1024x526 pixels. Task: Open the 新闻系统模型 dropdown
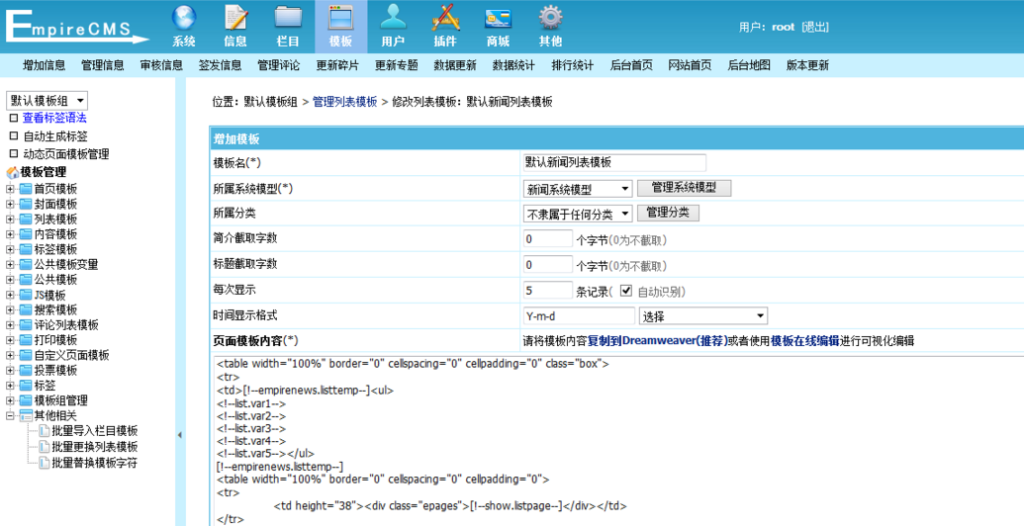pos(578,188)
